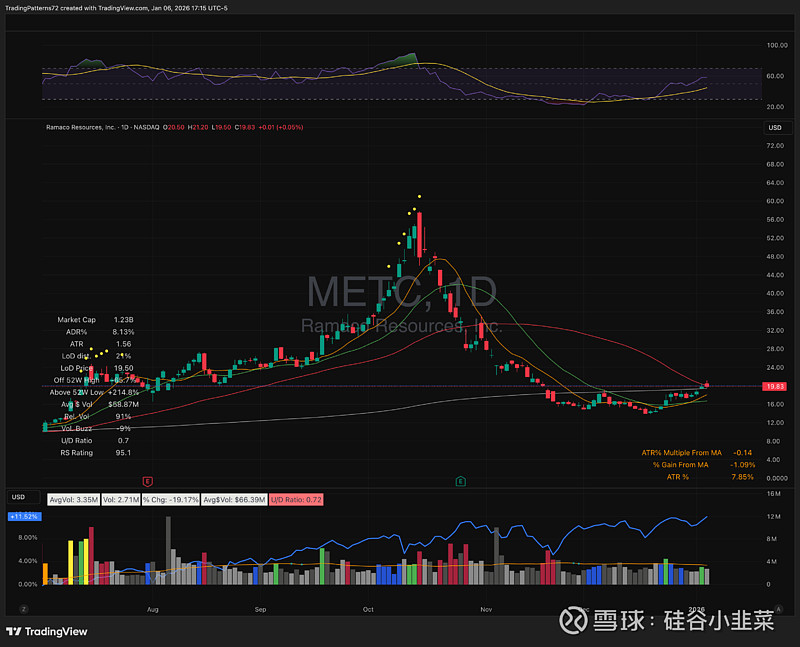
Task: Select the blue +11.52% axis label
Action: tap(24, 516)
